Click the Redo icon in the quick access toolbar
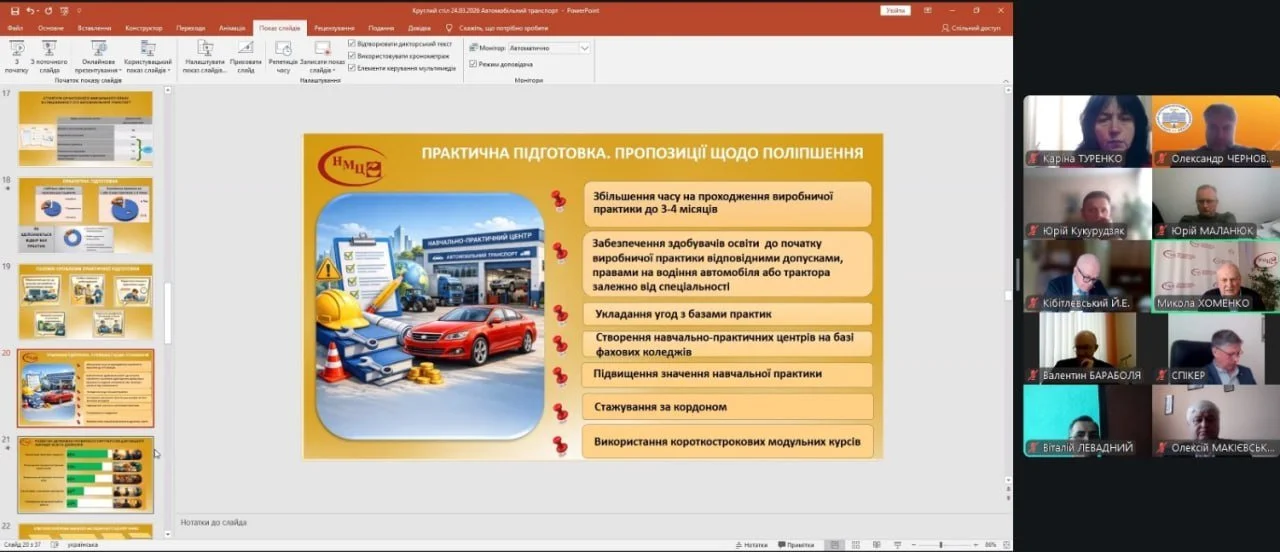 [48, 10]
